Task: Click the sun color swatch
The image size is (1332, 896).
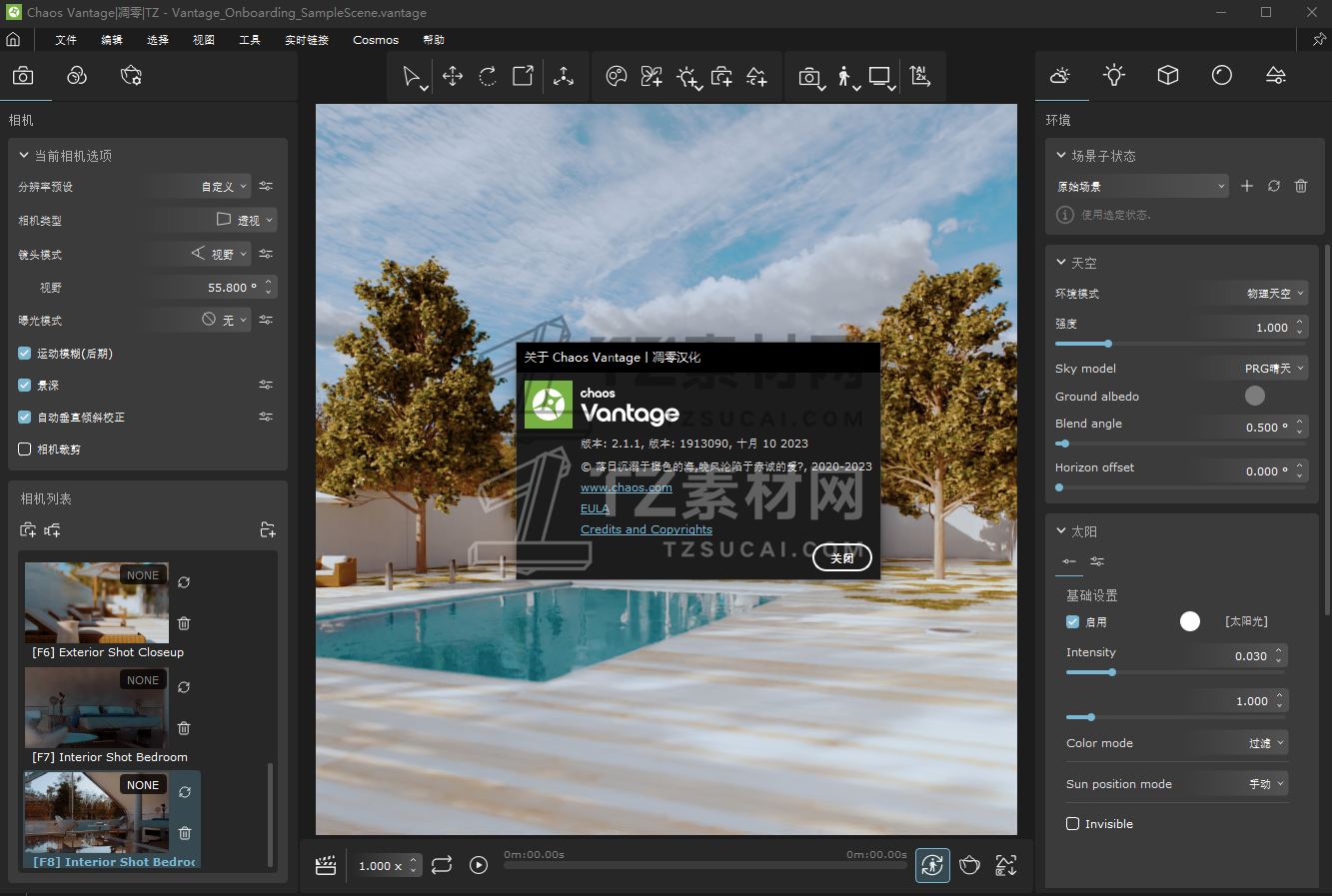Action: click(1190, 621)
